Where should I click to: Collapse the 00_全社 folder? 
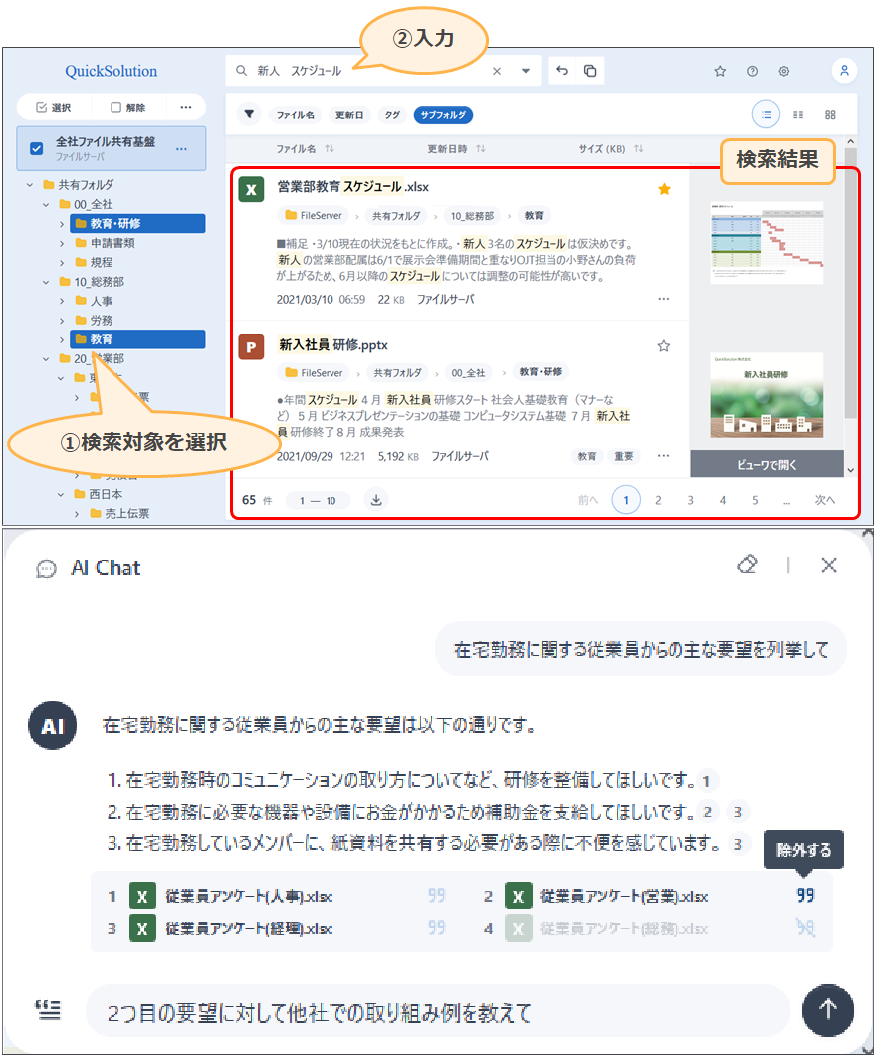[x=46, y=204]
